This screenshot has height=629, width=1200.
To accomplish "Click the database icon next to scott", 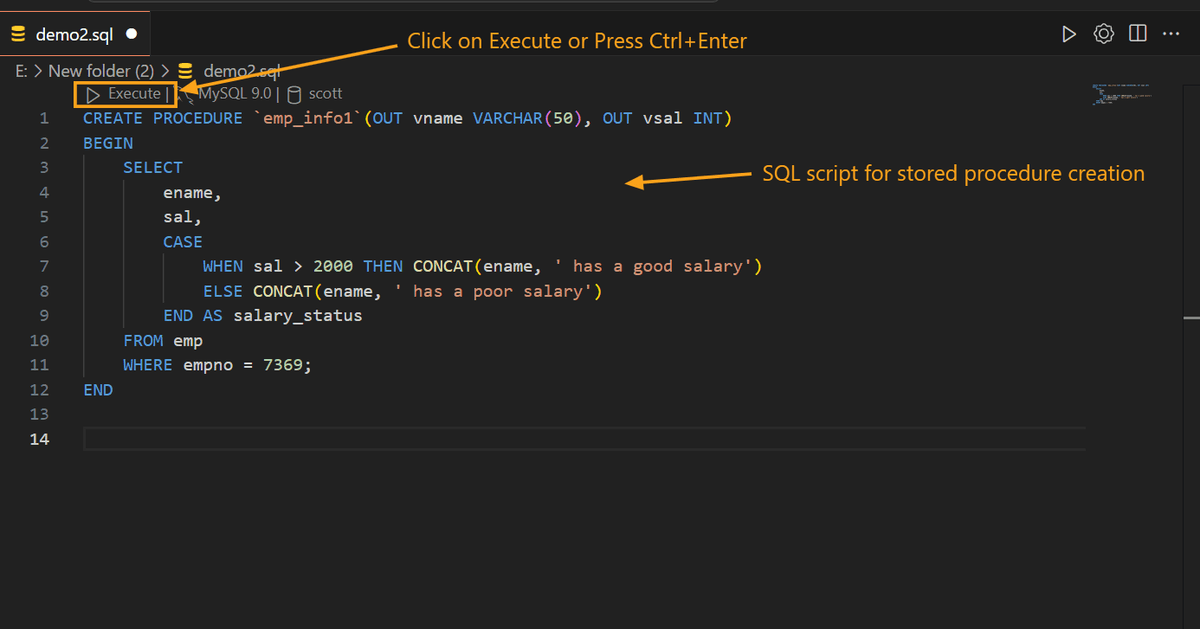I will click(293, 93).
